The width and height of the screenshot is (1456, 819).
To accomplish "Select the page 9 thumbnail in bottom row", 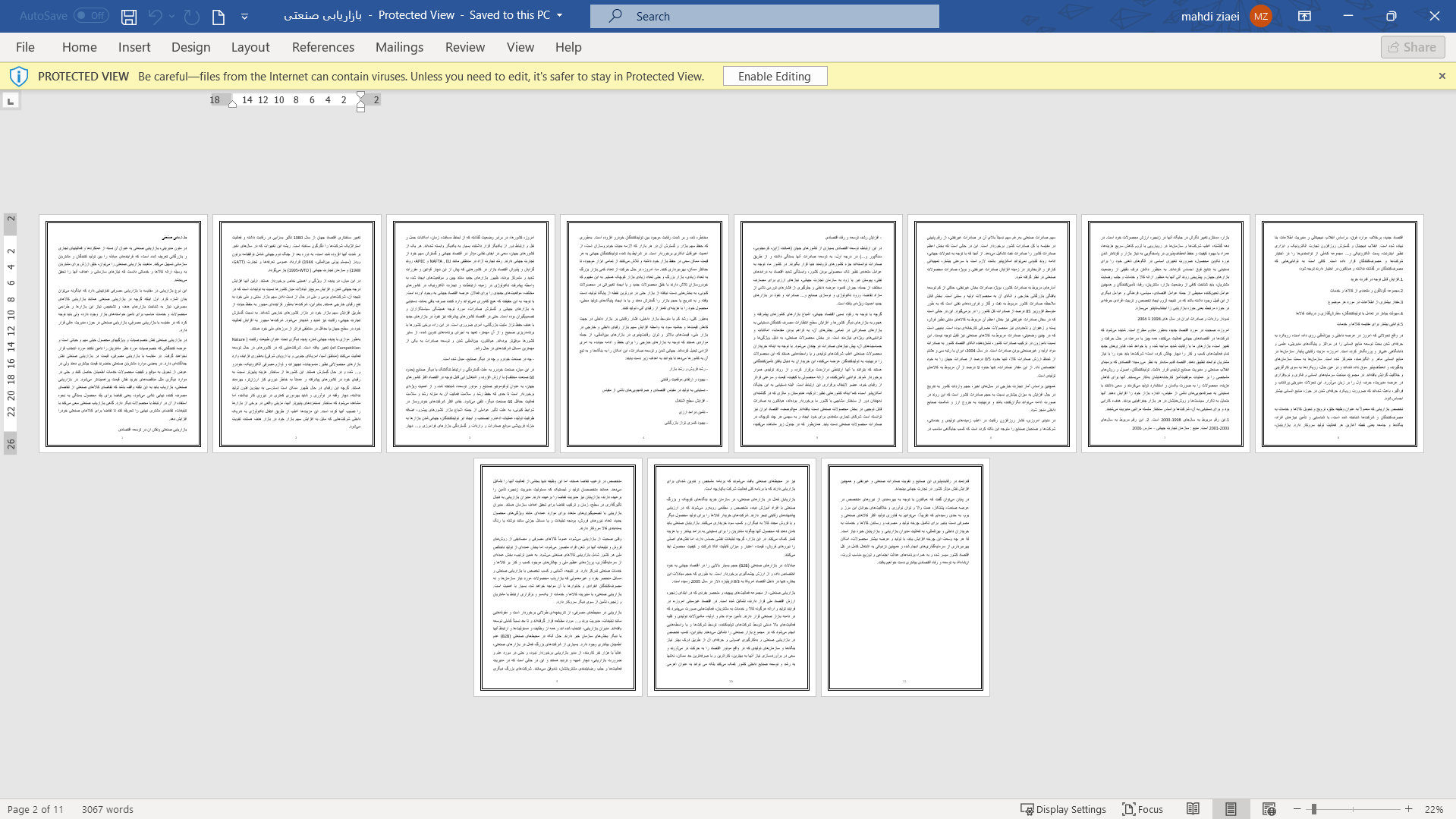I will [x=558, y=577].
